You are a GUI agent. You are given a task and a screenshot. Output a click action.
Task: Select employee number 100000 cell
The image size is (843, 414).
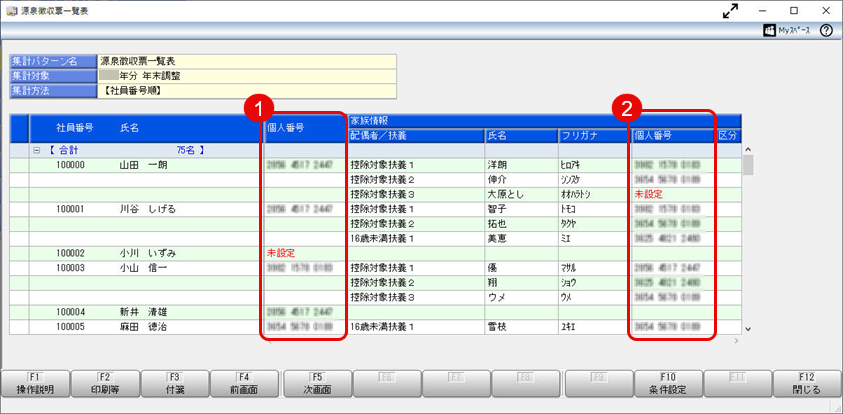pos(70,165)
